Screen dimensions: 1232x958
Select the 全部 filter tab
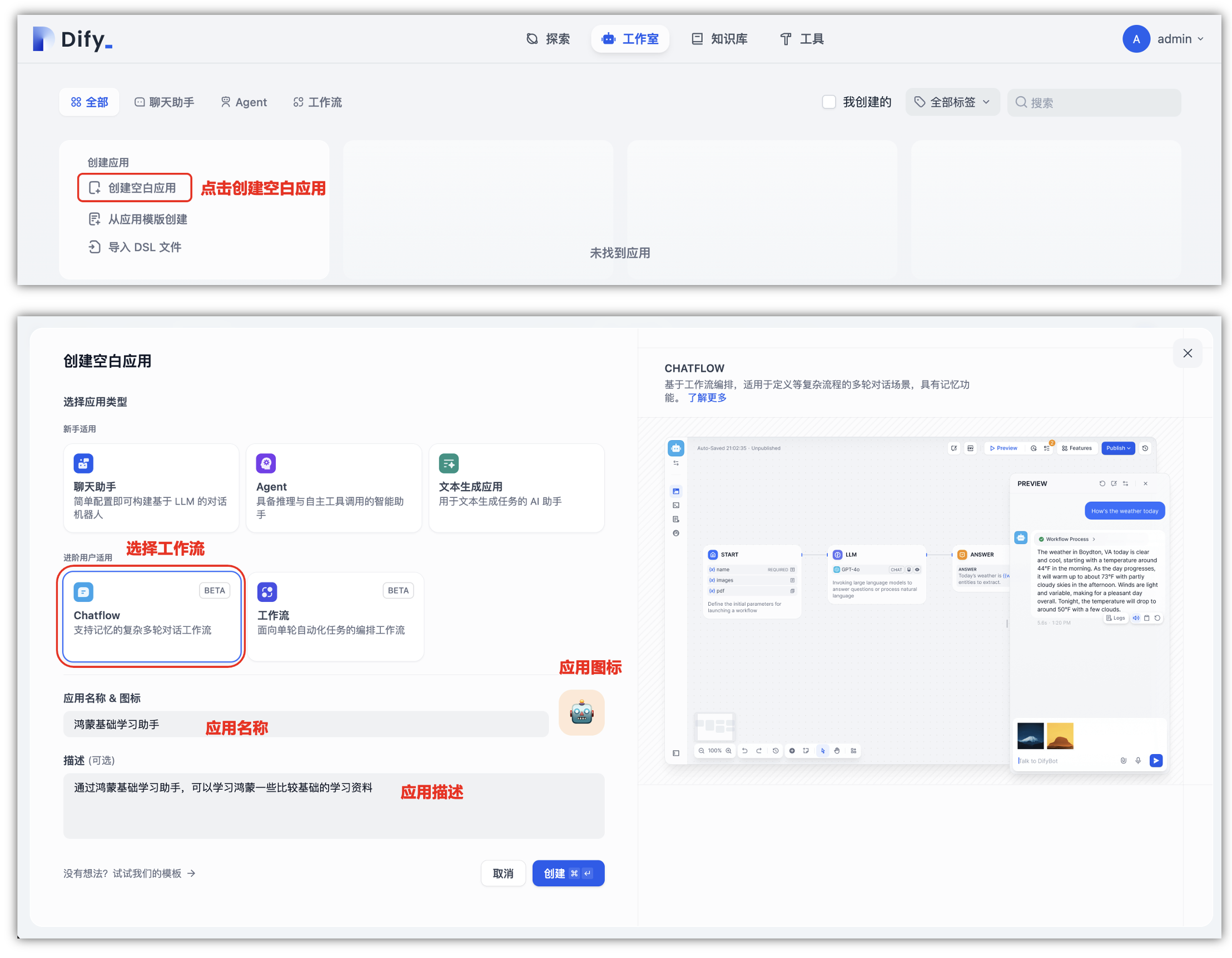point(89,102)
